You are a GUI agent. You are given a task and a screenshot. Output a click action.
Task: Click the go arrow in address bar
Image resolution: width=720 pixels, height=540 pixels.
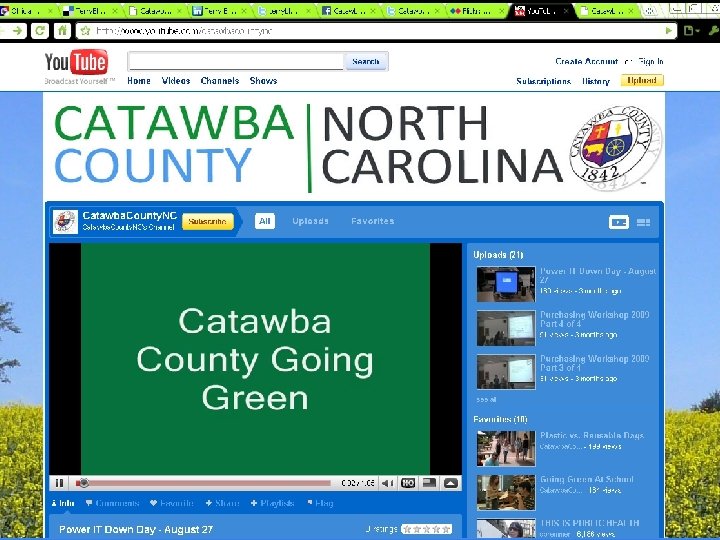(669, 31)
